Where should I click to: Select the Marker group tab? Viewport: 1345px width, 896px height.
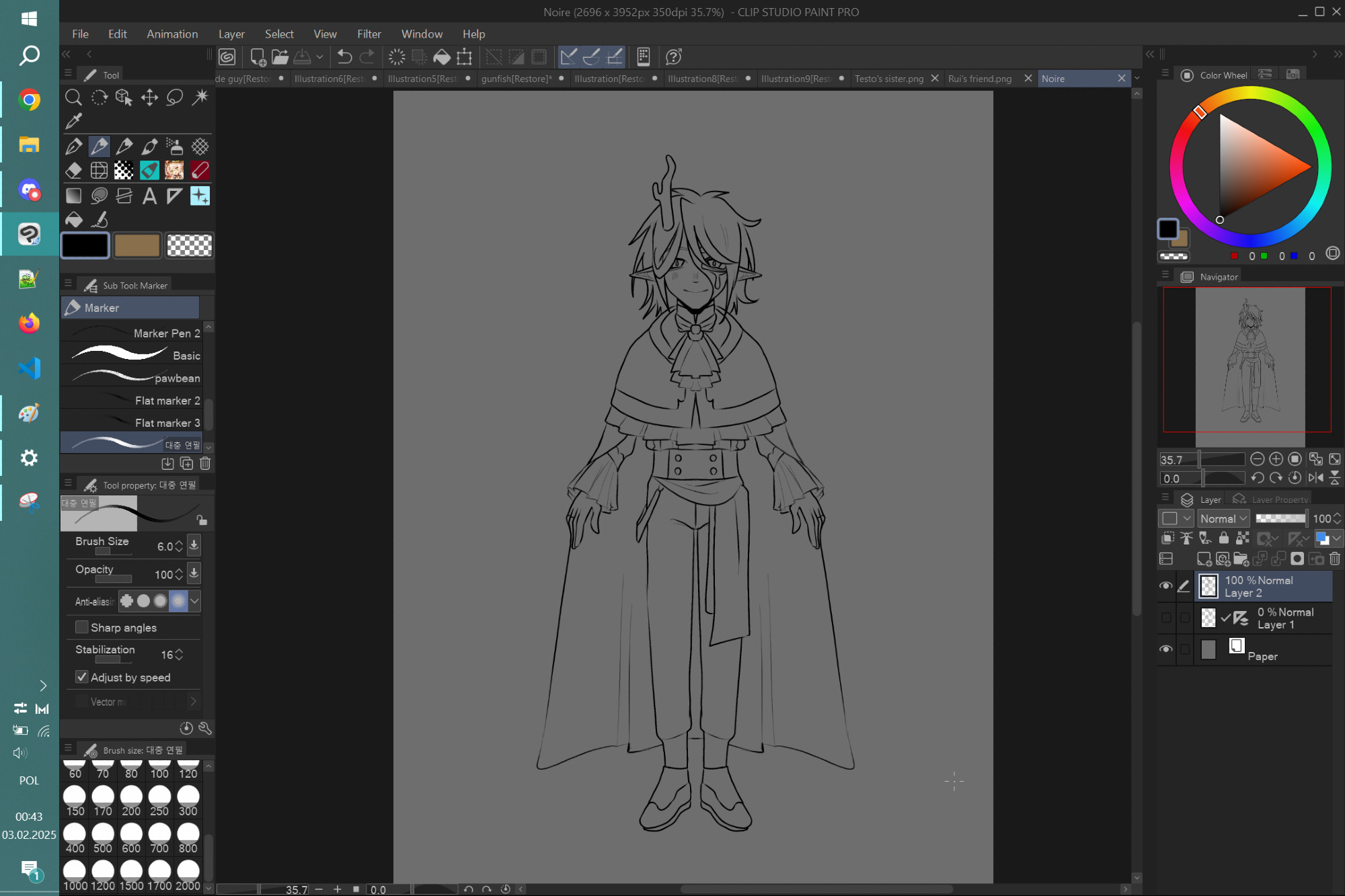(x=130, y=308)
